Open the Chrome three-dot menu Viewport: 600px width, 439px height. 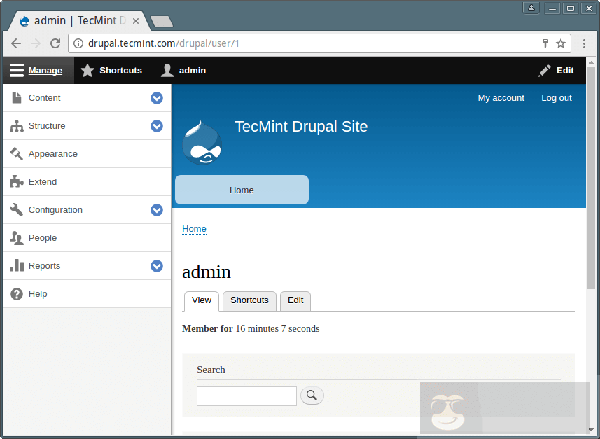[584, 43]
